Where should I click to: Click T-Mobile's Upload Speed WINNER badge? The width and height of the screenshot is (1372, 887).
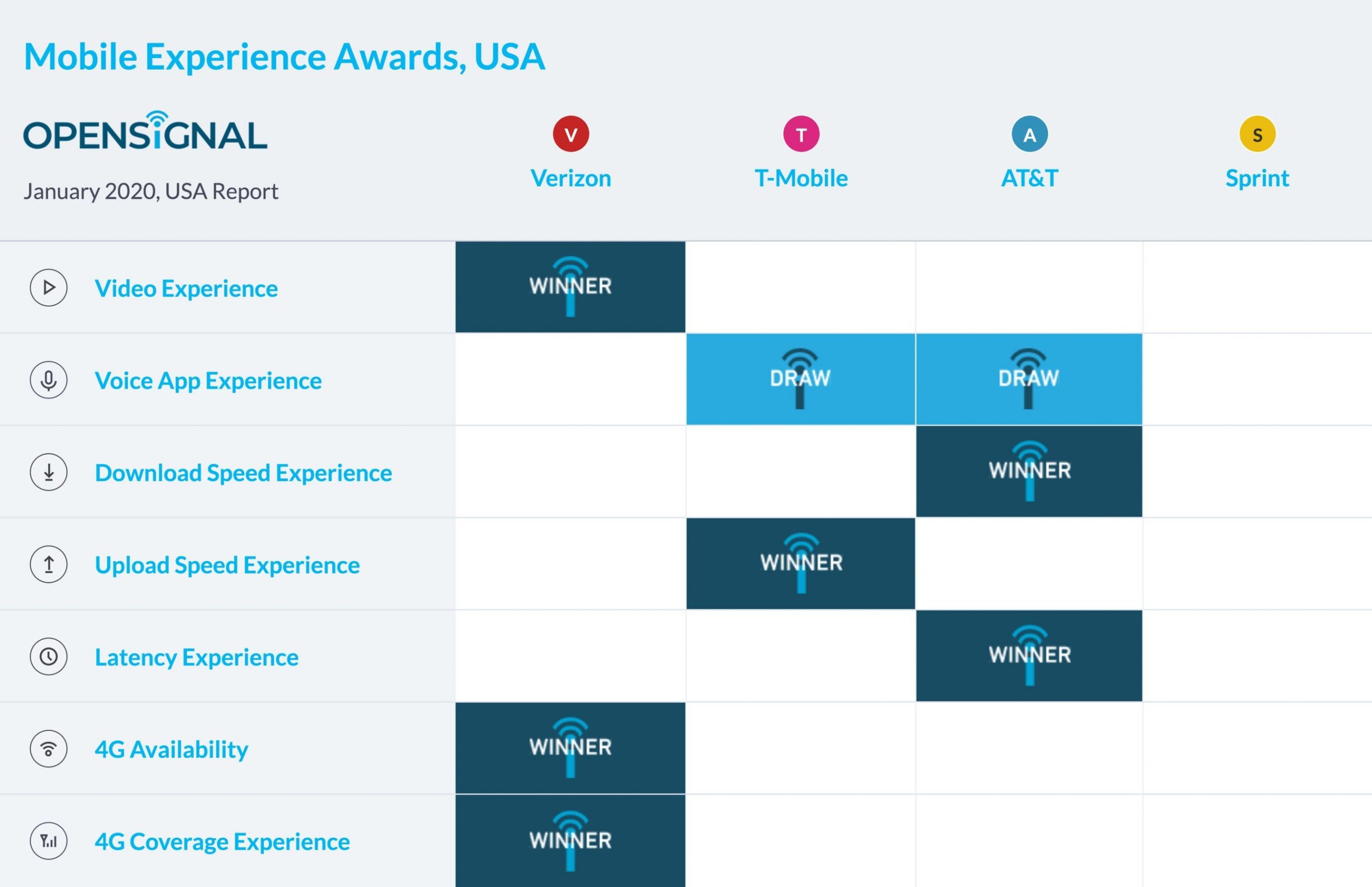pyautogui.click(x=801, y=563)
